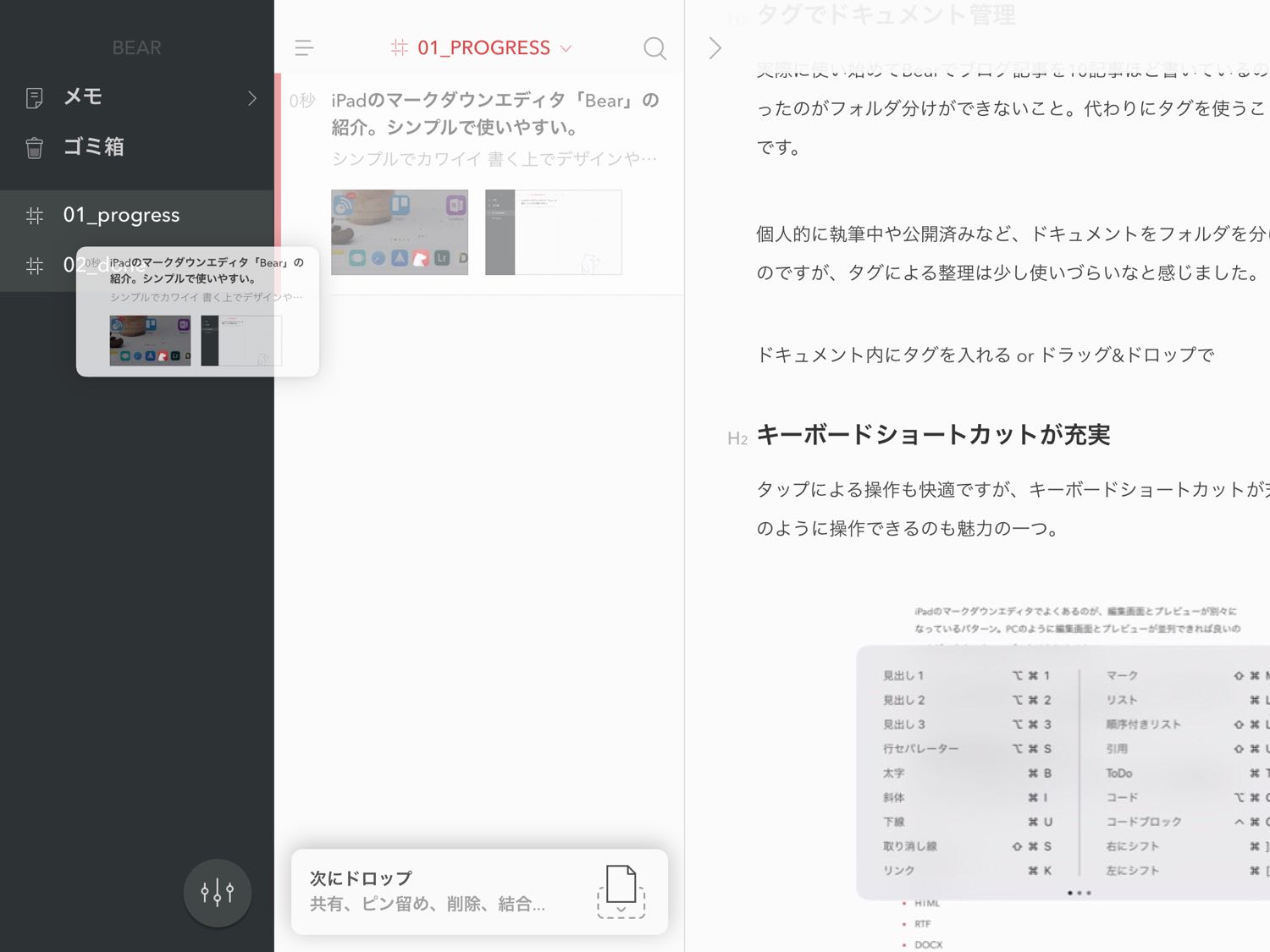Click the trash can icon
The image size is (1270, 952).
pos(35,148)
